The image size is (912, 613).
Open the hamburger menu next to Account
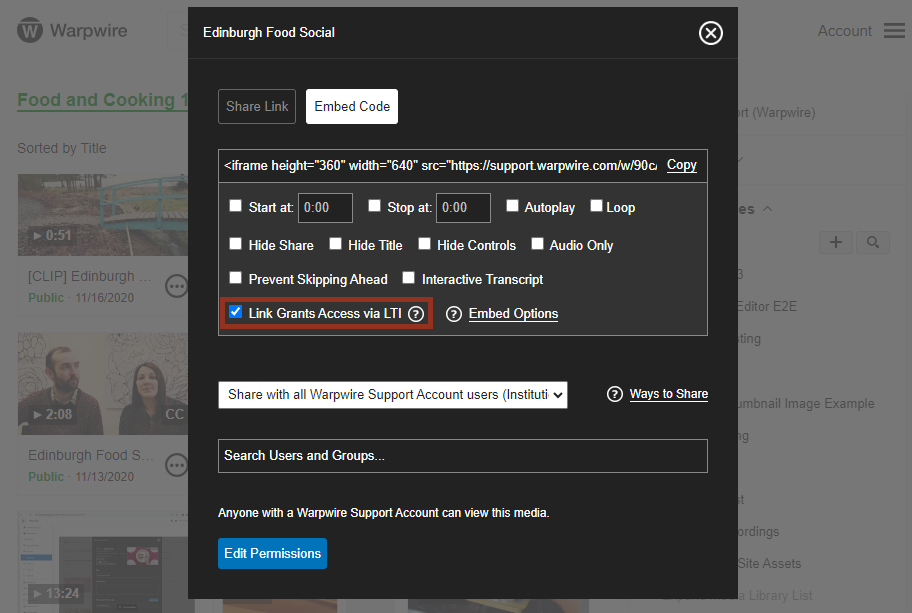(x=894, y=31)
